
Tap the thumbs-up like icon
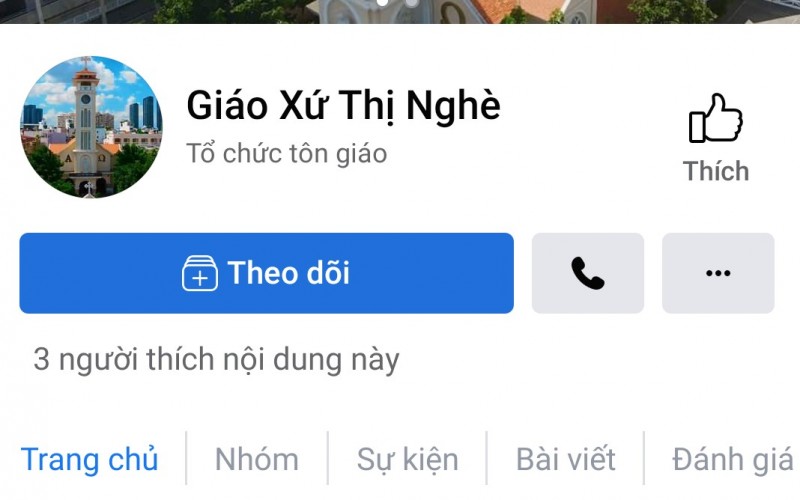click(716, 118)
